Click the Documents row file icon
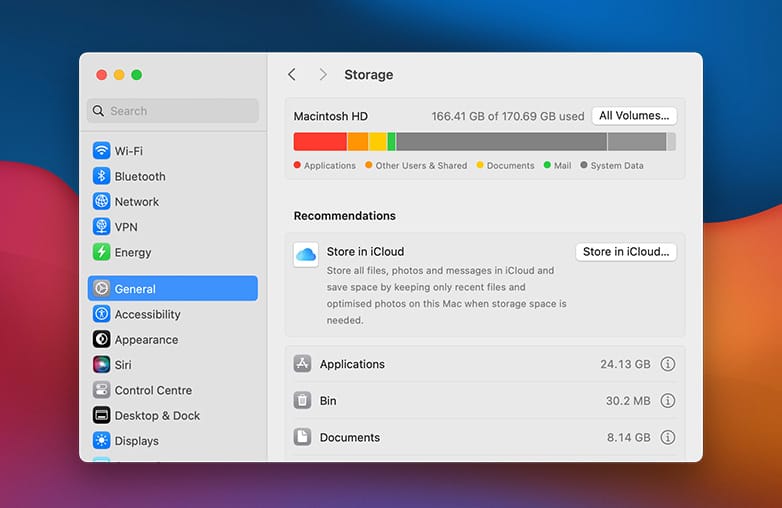Image resolution: width=782 pixels, height=508 pixels. [x=302, y=437]
